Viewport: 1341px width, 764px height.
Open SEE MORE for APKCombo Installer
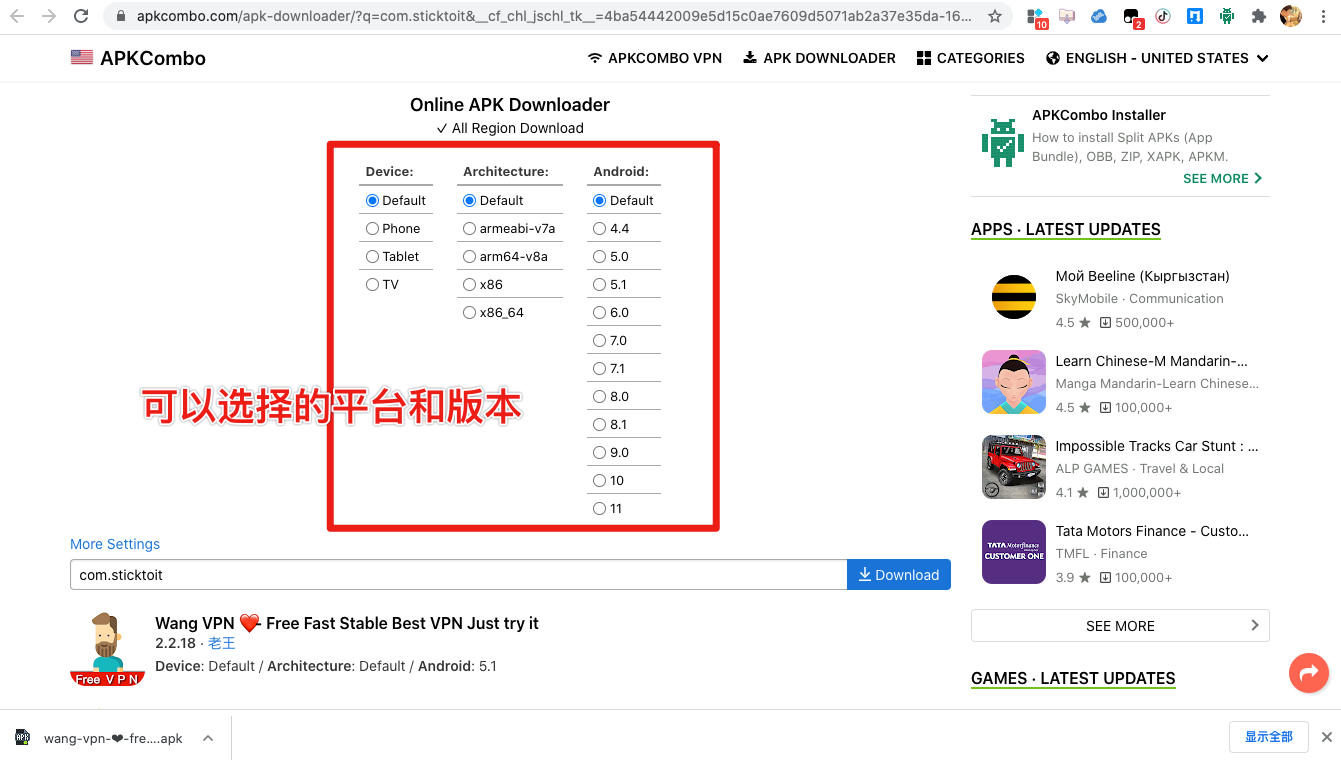tap(1222, 178)
